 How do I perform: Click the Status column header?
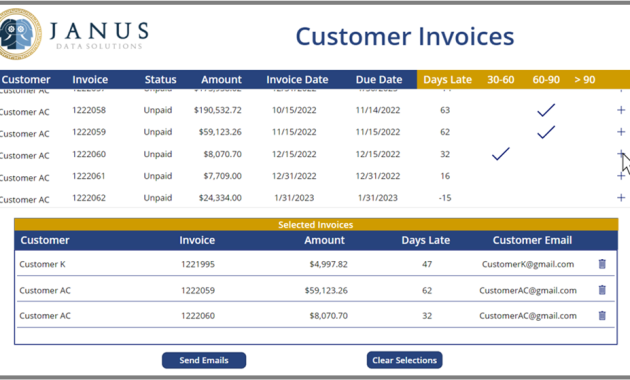[160, 80]
